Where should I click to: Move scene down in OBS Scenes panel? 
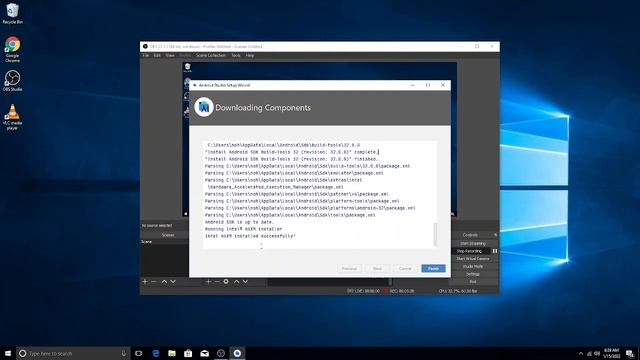173,282
